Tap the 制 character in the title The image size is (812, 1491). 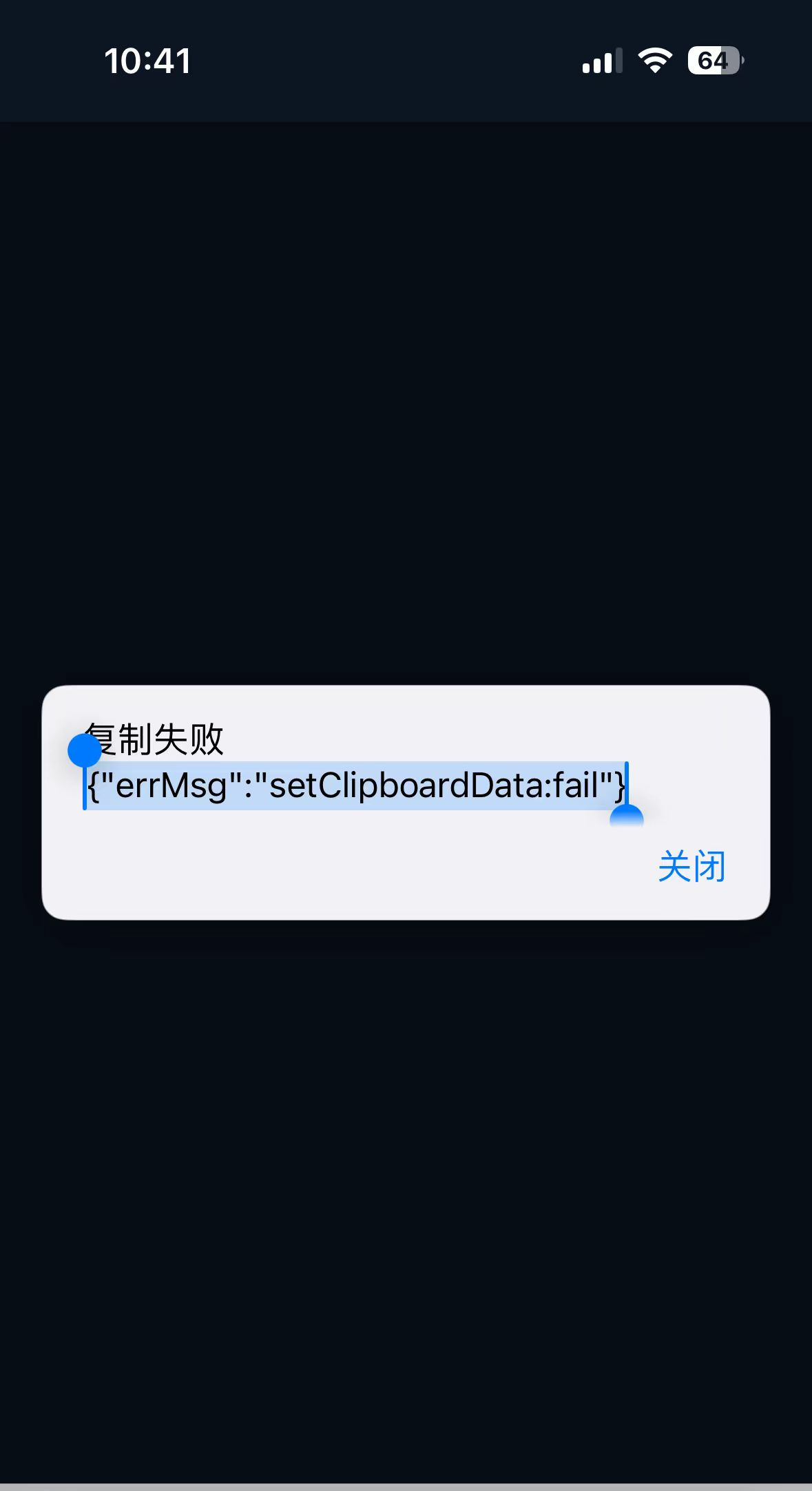[x=135, y=739]
